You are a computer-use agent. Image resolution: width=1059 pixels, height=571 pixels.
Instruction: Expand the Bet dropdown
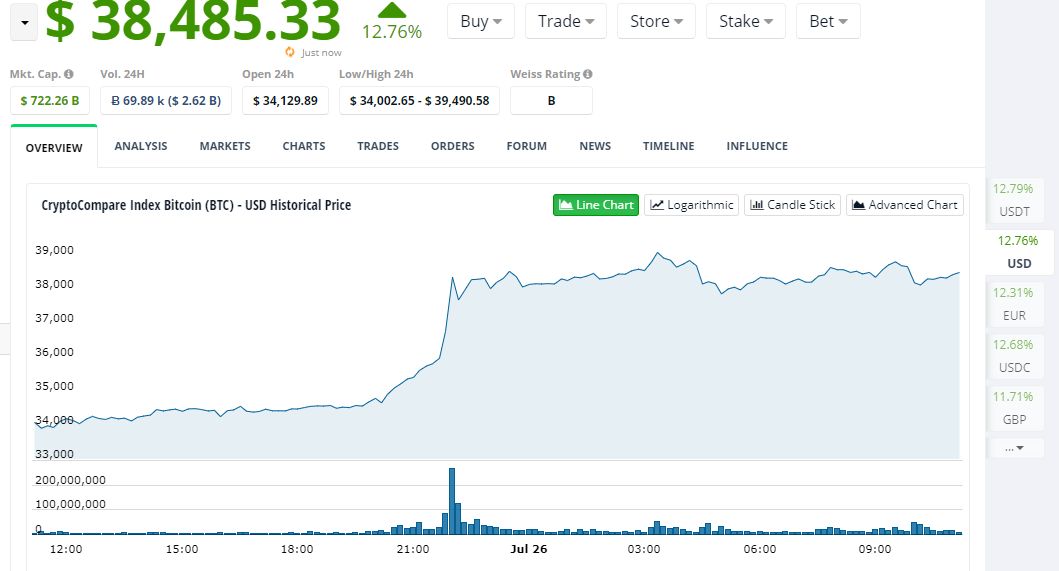tap(828, 21)
